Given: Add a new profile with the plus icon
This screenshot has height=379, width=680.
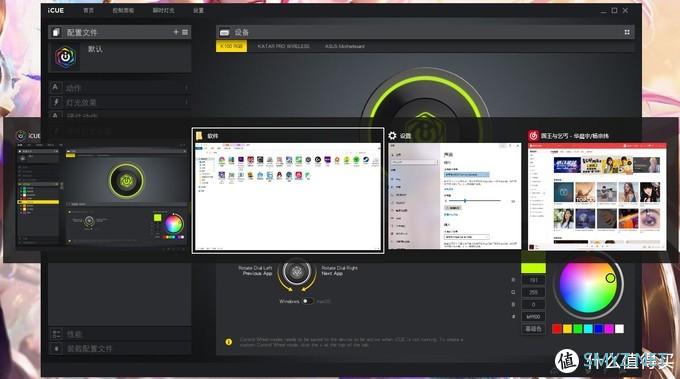Looking at the screenshot, I should 176,32.
